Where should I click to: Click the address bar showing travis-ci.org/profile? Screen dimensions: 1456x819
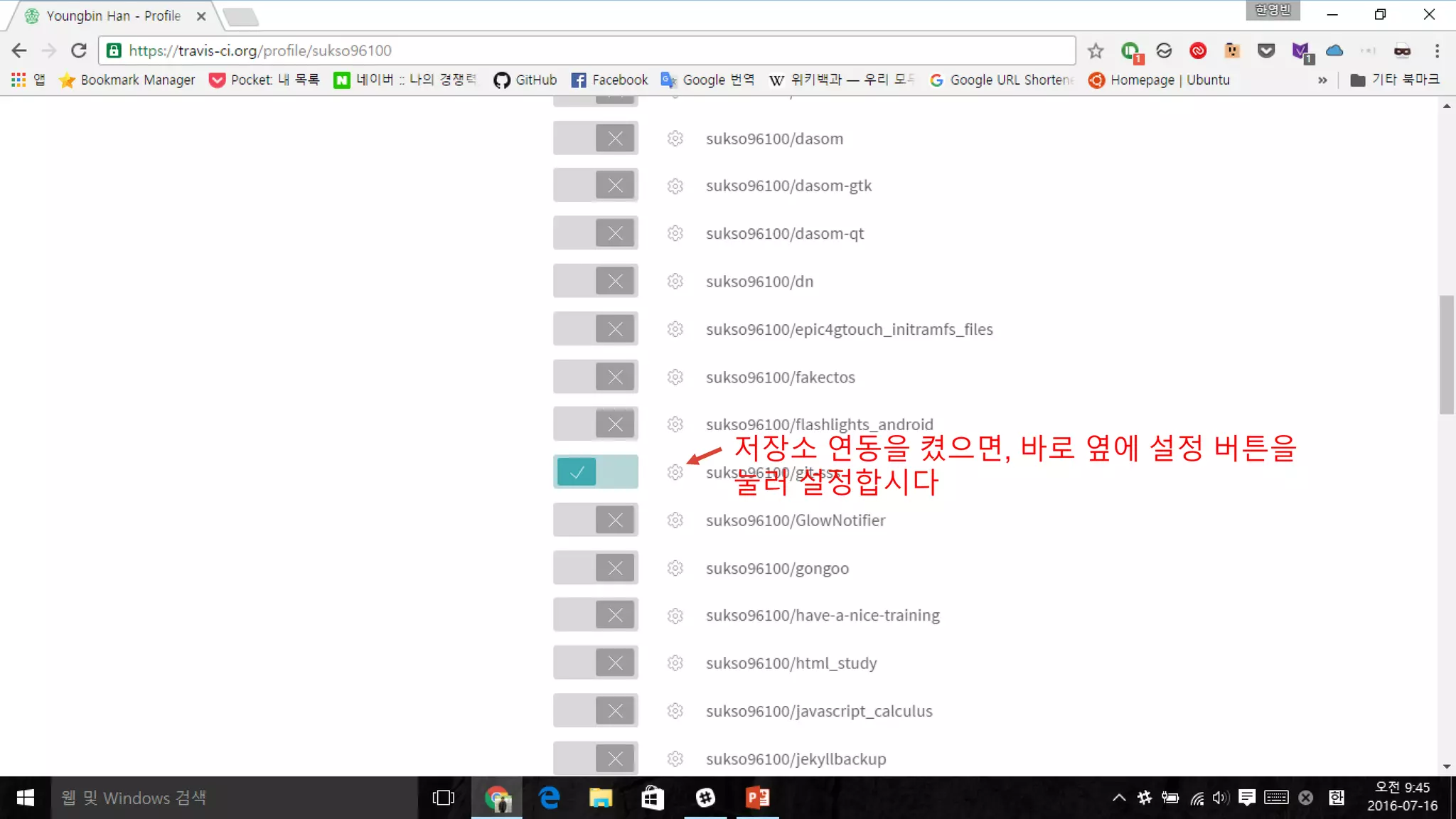pos(587,50)
